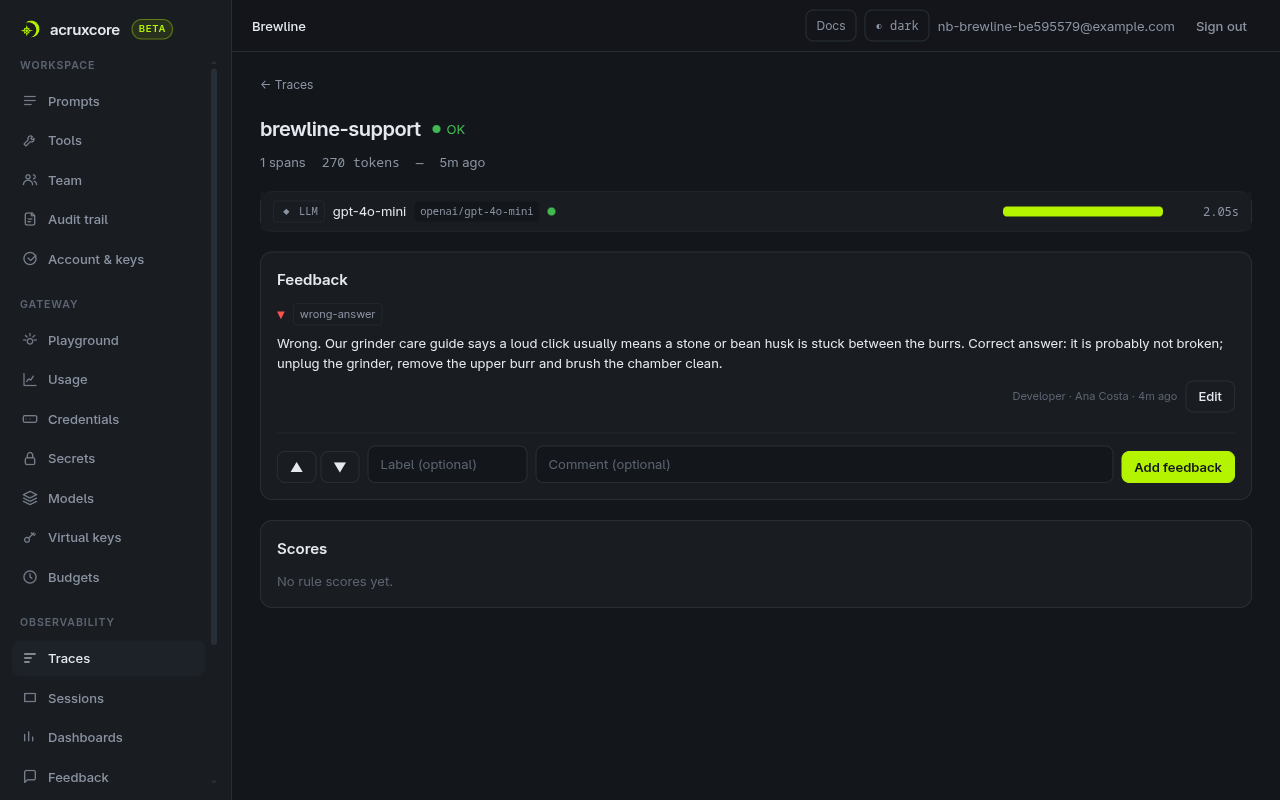Image resolution: width=1280 pixels, height=800 pixels.
Task: Select thumbs-up triangle feedback button
Action: coord(297,467)
